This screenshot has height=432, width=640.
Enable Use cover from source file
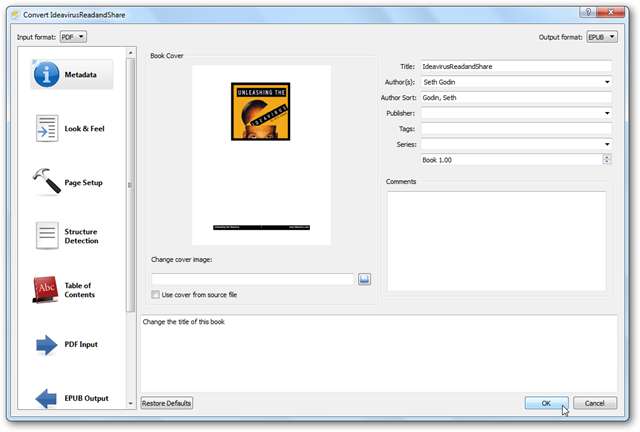tap(156, 294)
